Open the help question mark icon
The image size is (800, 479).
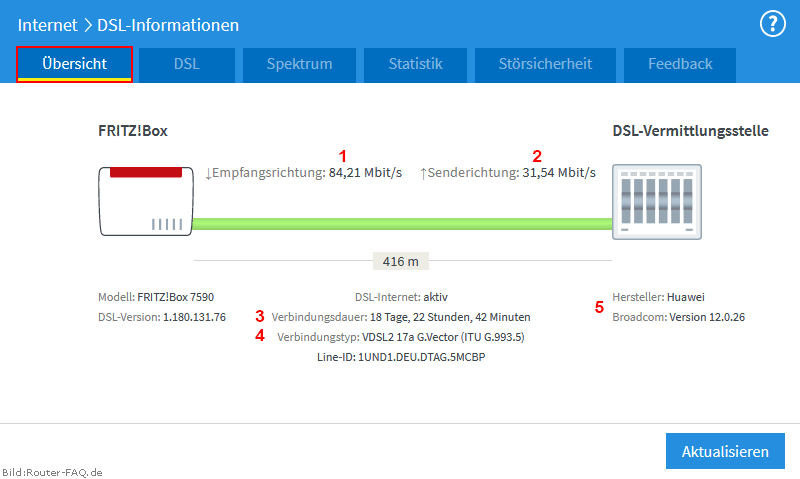click(x=773, y=23)
